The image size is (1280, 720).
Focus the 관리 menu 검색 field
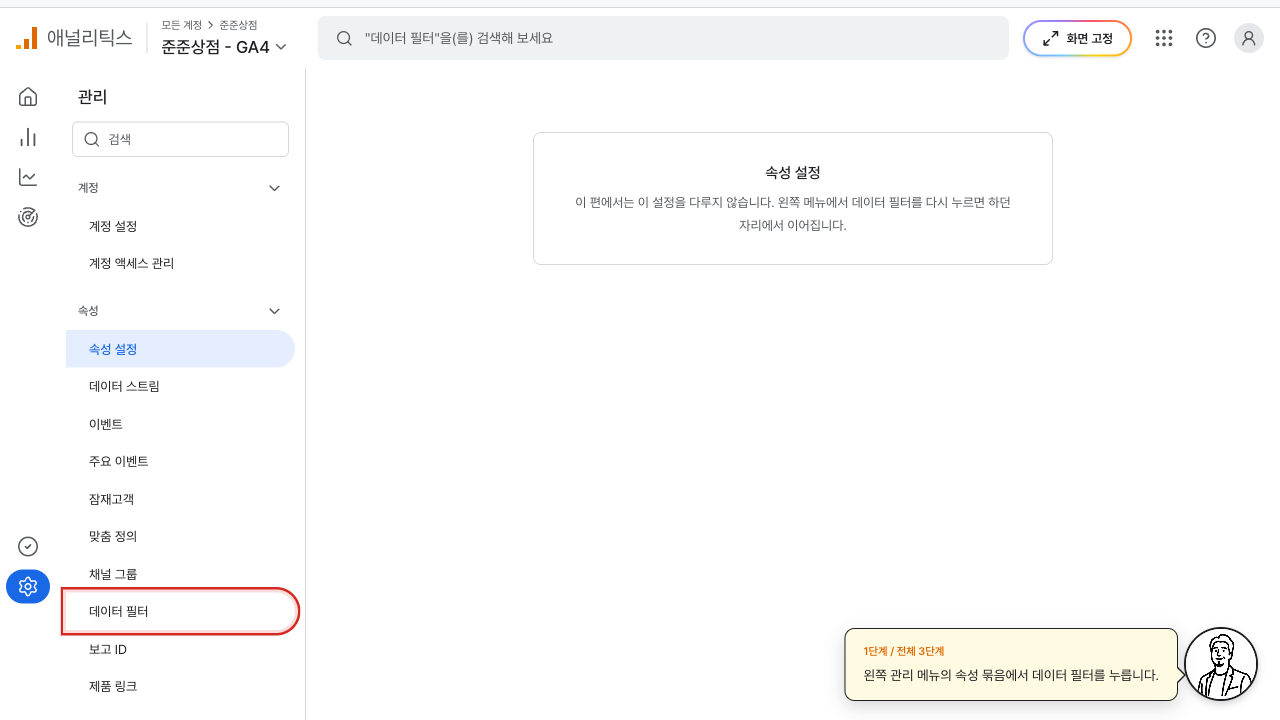(180, 140)
